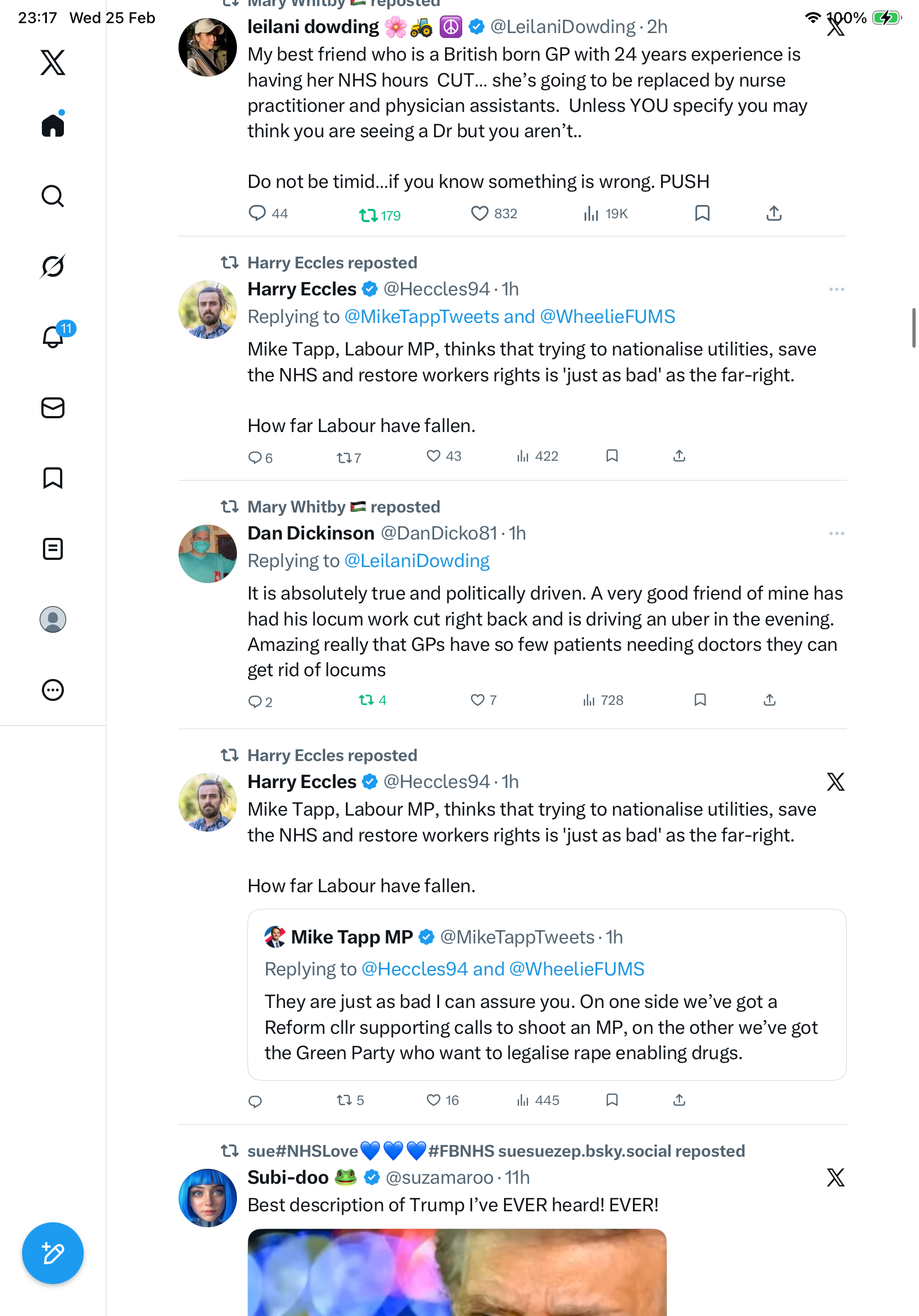Open Notifications bell with 11 badge
The height and width of the screenshot is (1316, 919).
[53, 337]
